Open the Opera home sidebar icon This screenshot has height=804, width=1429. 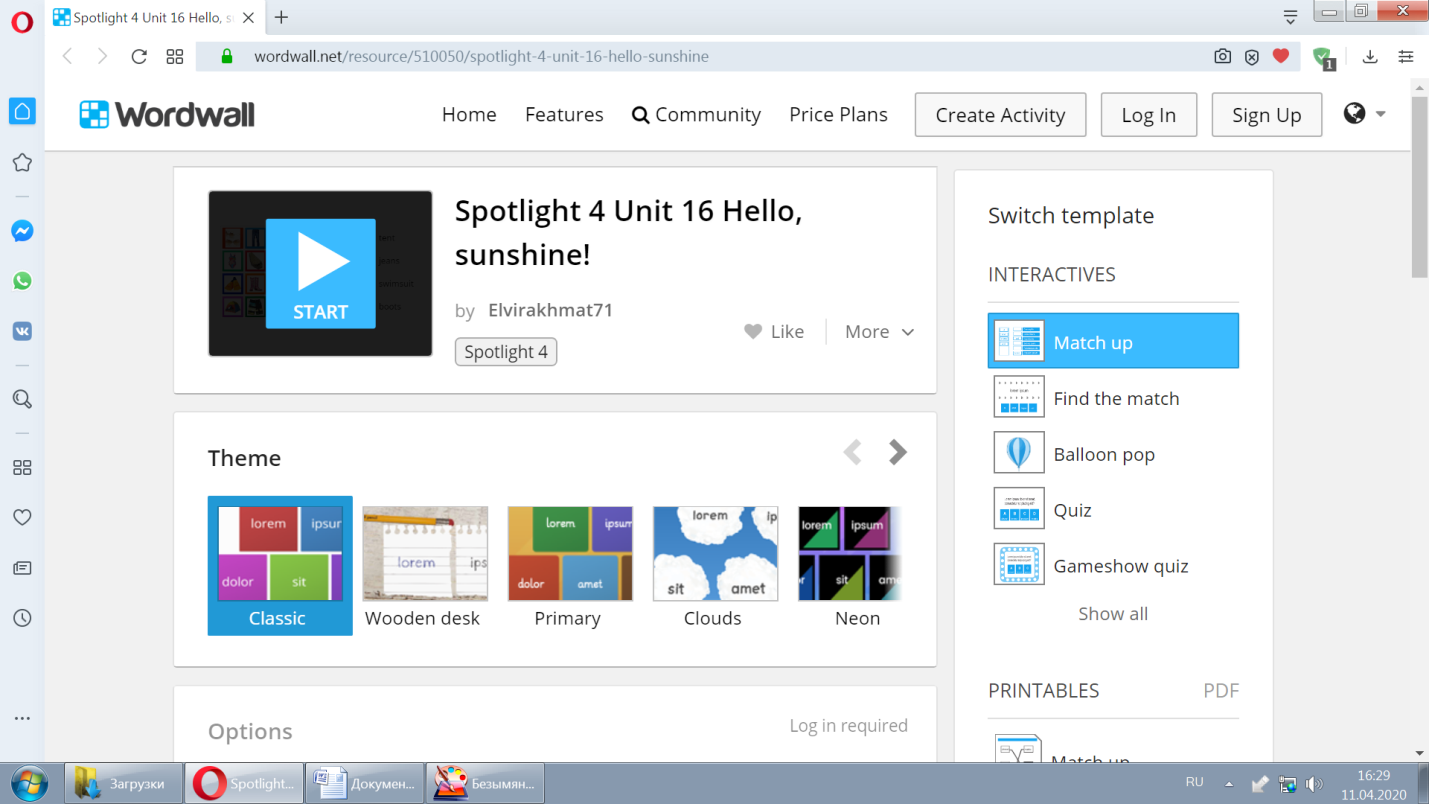click(22, 111)
